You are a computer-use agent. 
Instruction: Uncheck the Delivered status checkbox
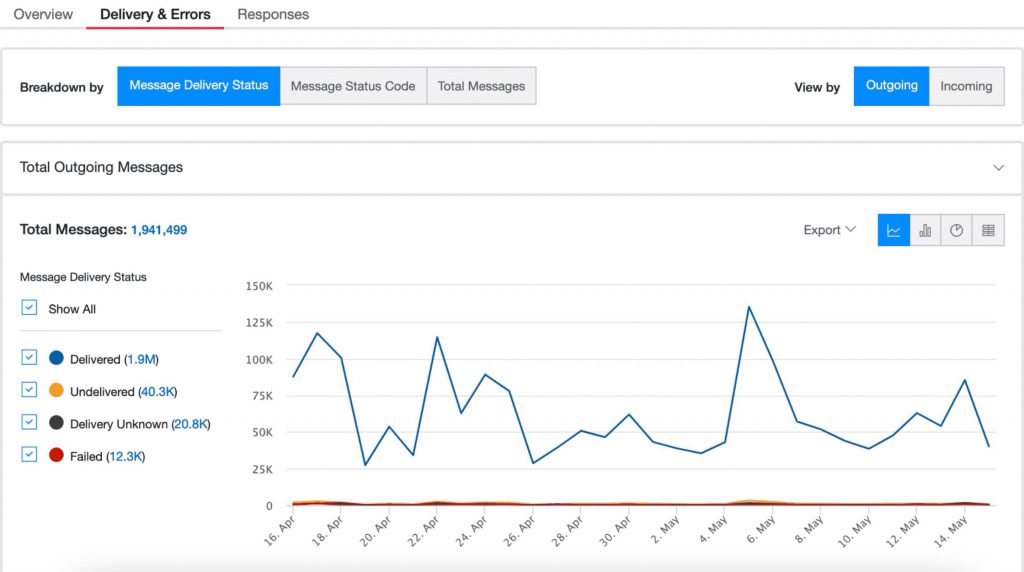click(x=29, y=358)
